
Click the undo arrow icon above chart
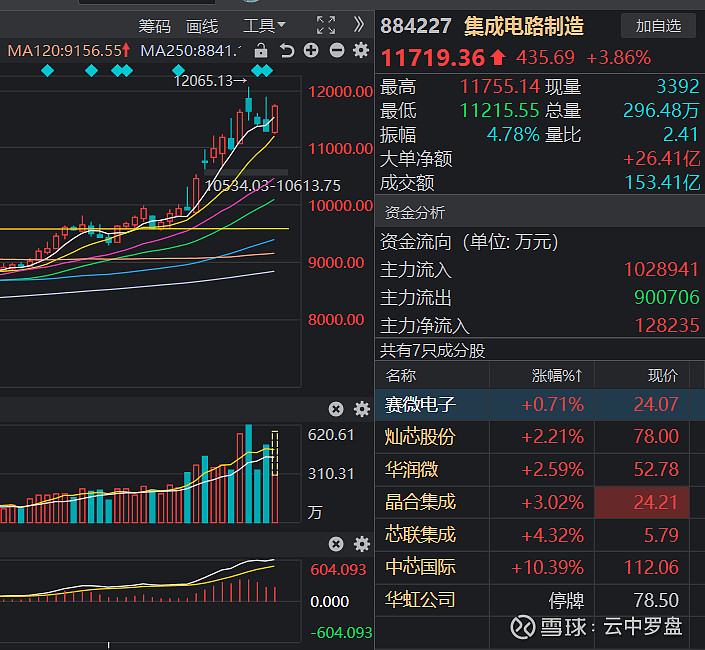(x=287, y=50)
